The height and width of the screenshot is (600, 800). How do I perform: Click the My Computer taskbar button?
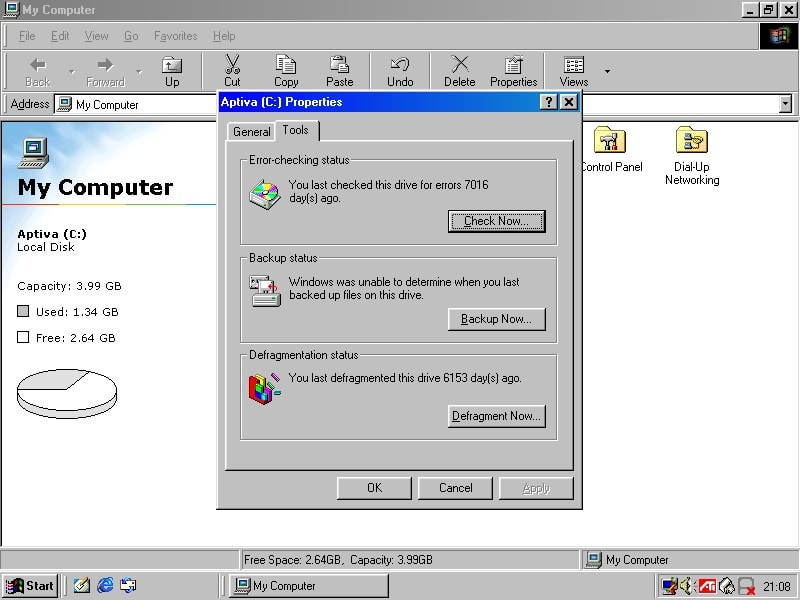coord(309,586)
